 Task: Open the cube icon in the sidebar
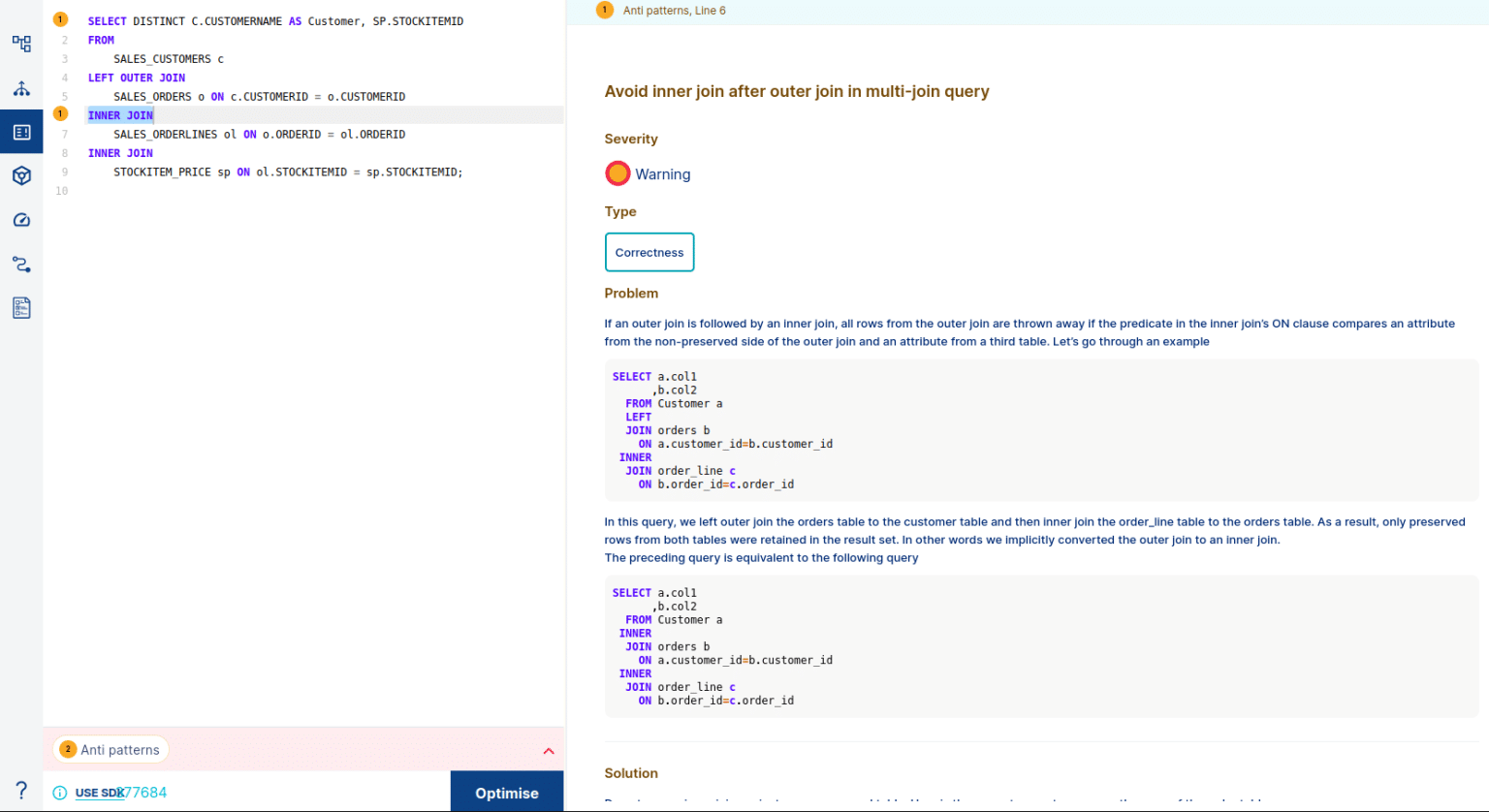pyautogui.click(x=21, y=175)
